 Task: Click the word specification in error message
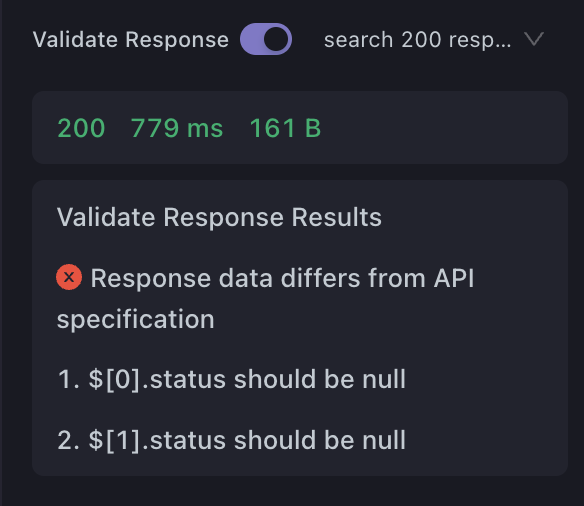point(136,319)
